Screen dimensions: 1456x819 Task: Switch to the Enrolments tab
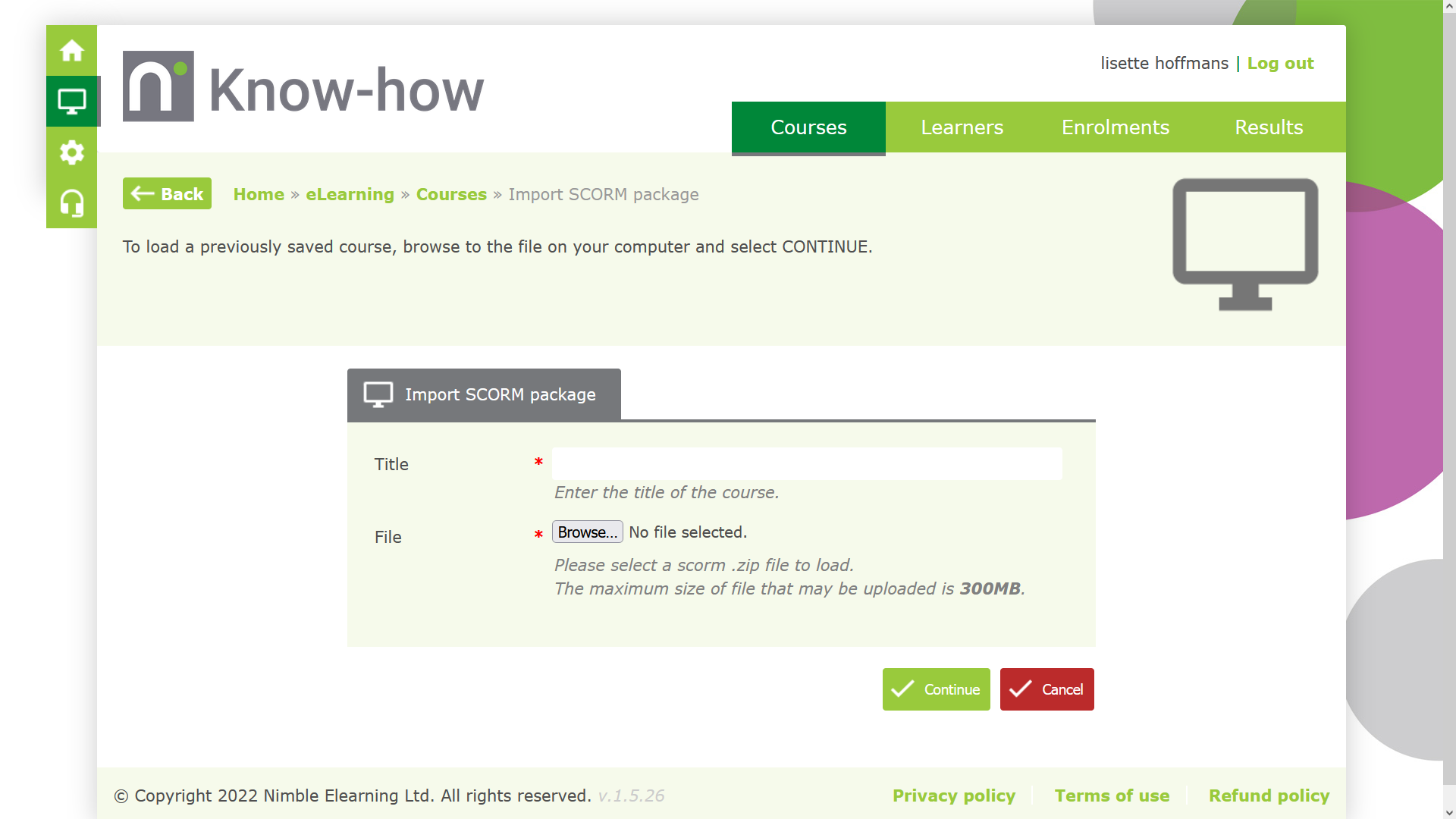[1116, 127]
